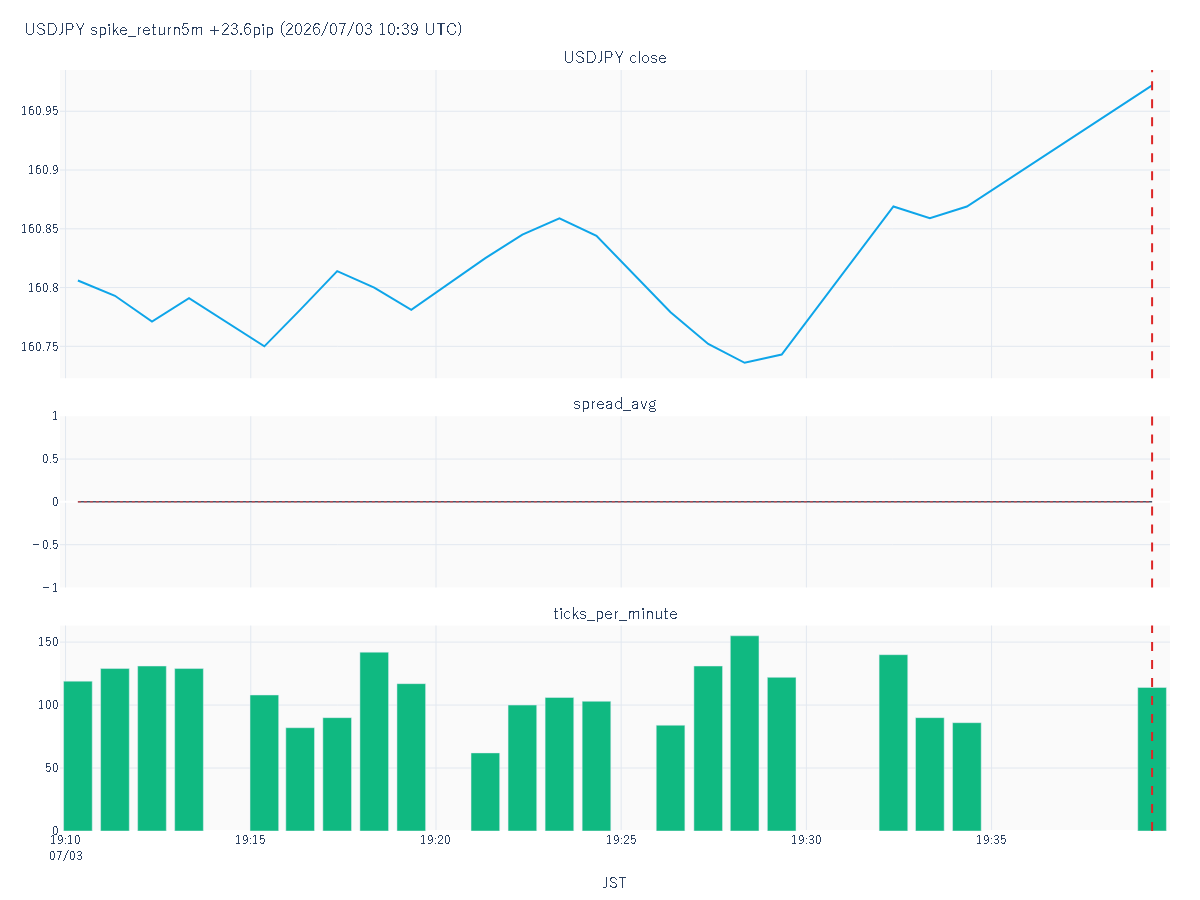The image size is (1200, 900).
Task: Click the ticks_per_minute subplot title
Action: tap(615, 614)
